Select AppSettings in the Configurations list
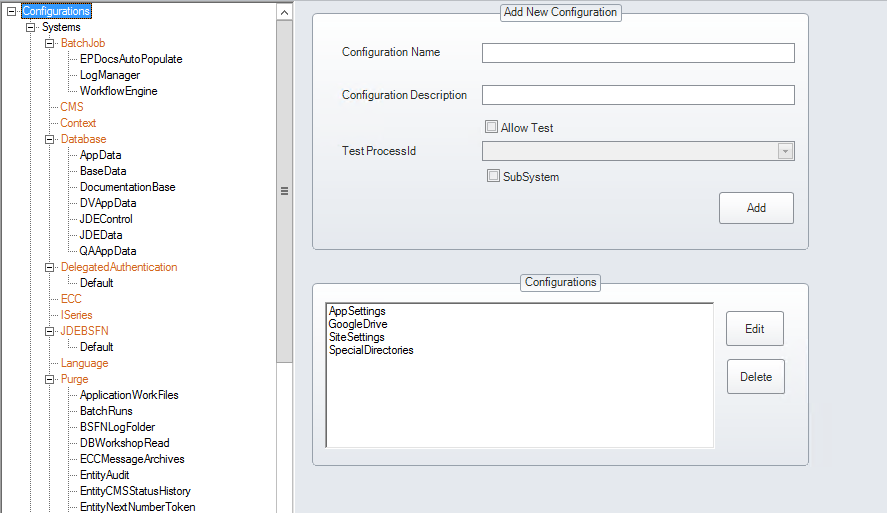 pos(357,311)
